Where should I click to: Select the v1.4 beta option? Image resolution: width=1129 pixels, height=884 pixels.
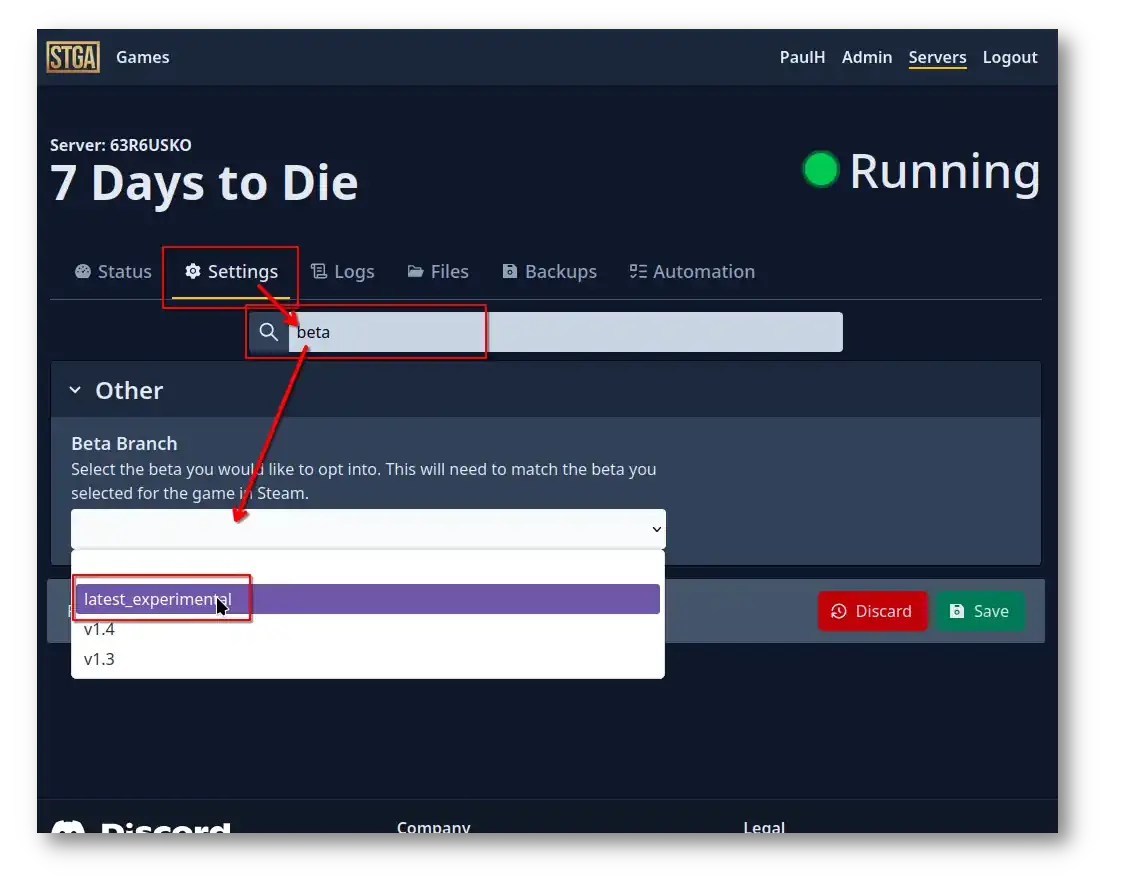(367, 630)
